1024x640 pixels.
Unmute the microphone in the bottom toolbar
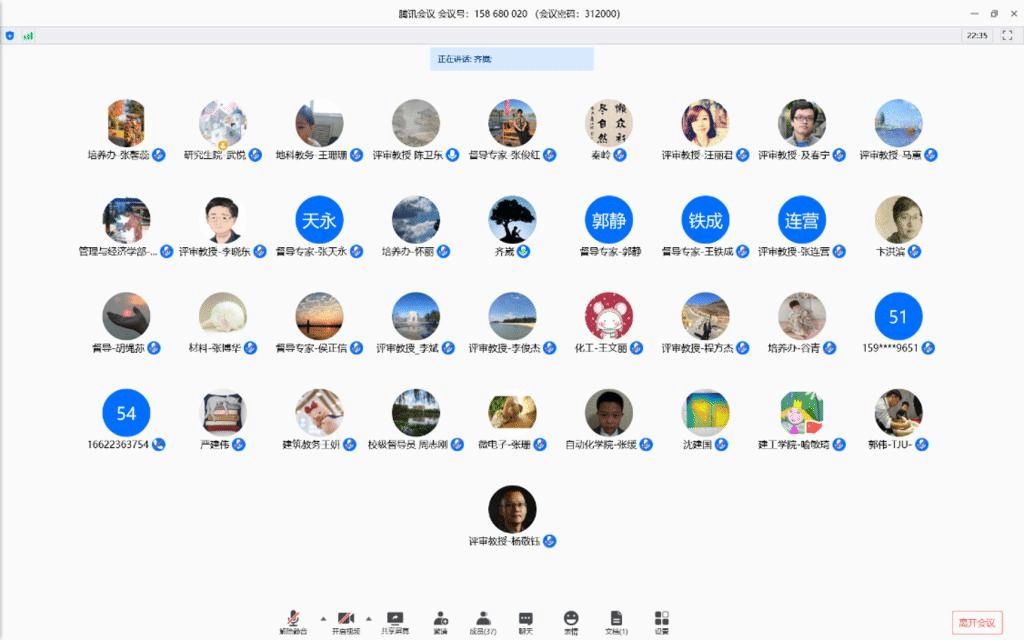point(293,621)
